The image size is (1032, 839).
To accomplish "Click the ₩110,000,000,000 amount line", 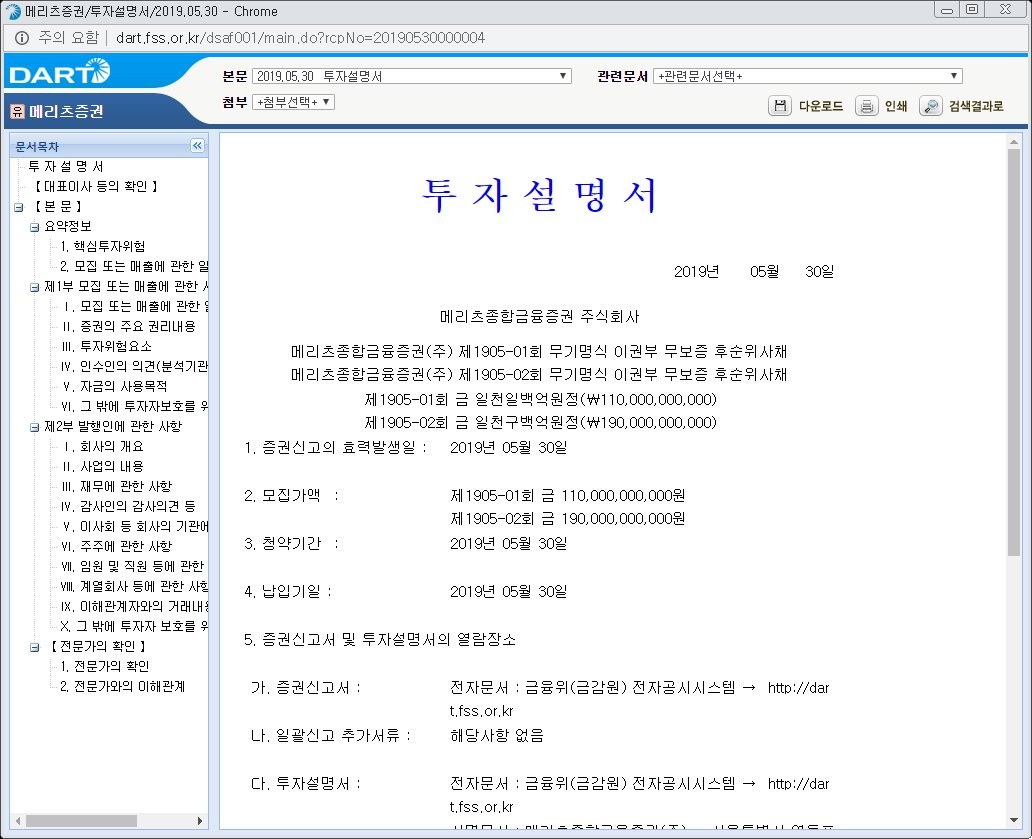I will point(540,399).
